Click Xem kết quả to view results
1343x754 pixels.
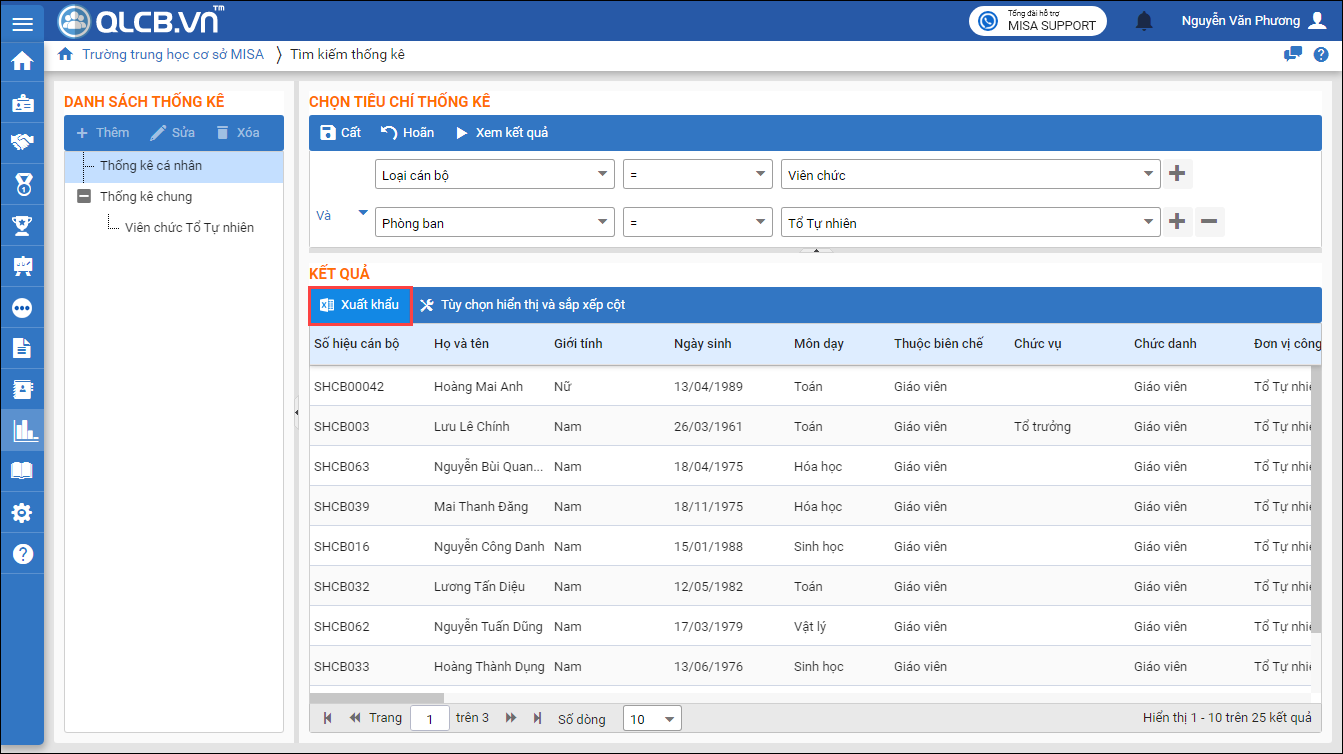click(x=502, y=133)
